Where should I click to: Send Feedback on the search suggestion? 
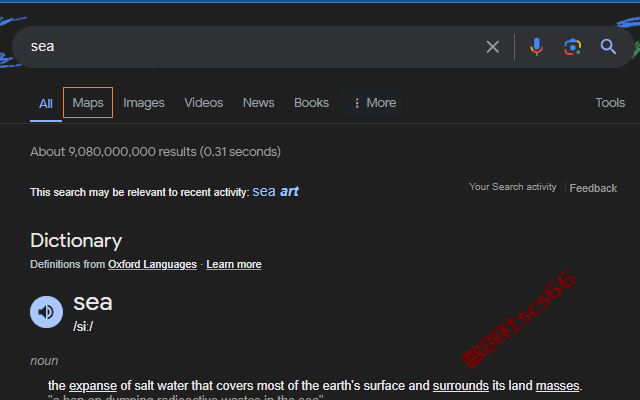tap(593, 188)
